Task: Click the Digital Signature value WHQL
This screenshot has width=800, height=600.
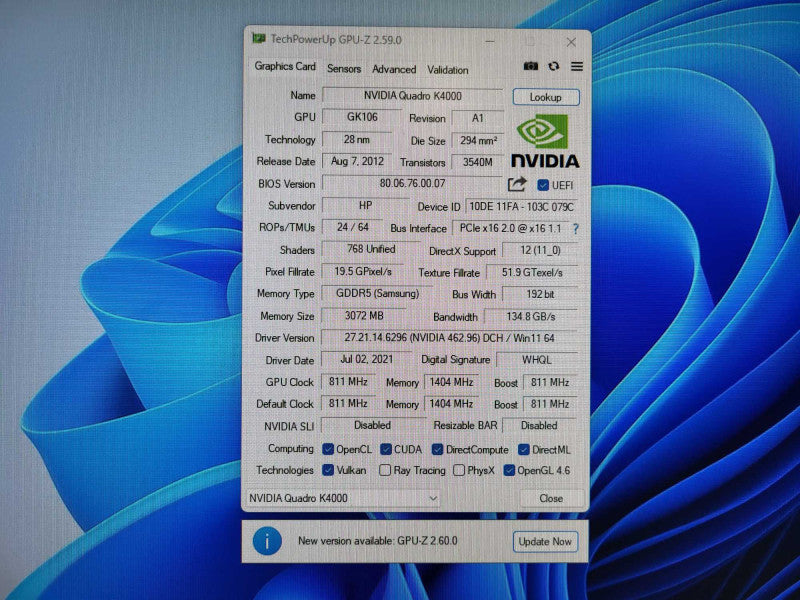Action: [537, 360]
